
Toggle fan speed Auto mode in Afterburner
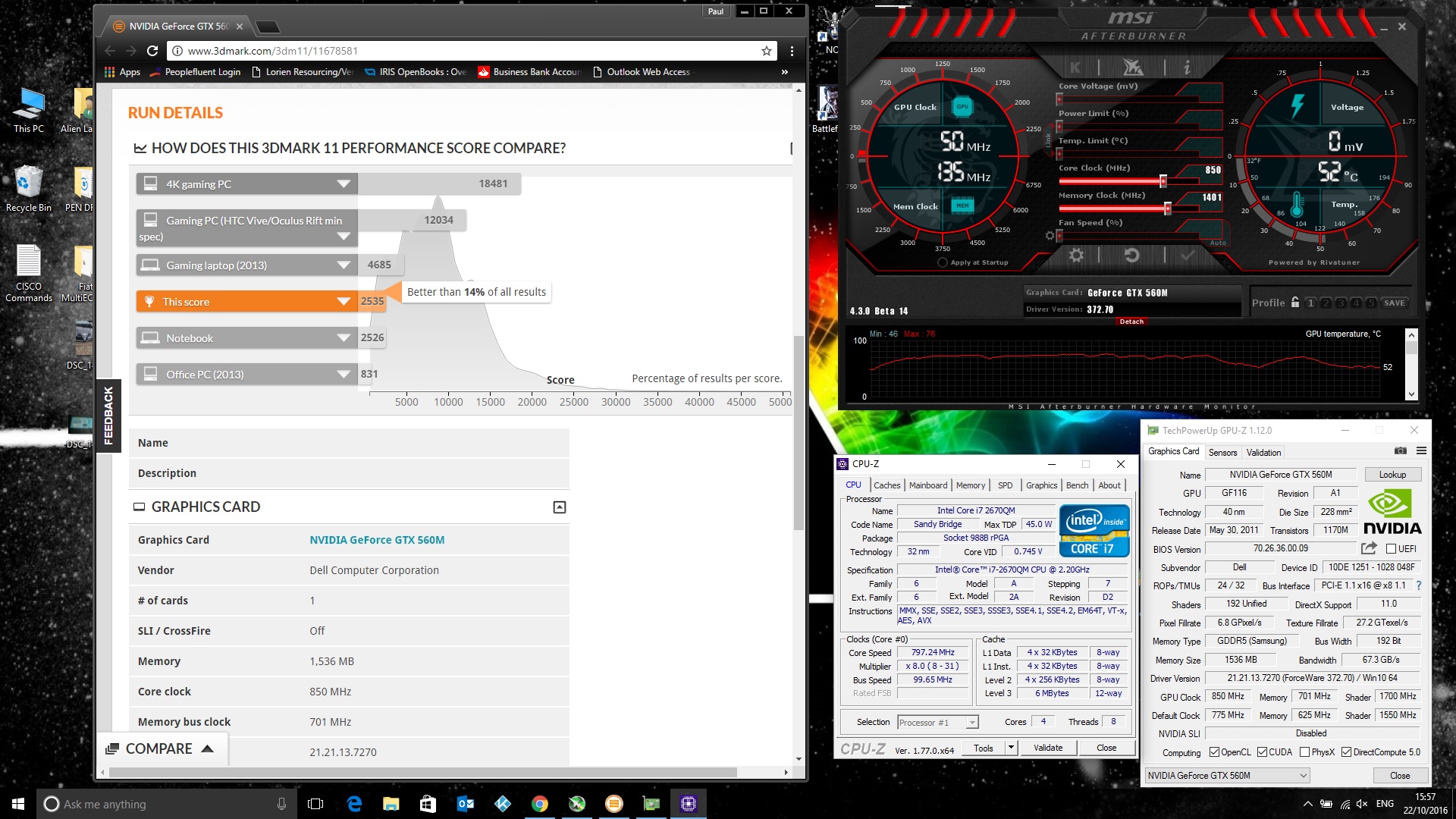point(1218,243)
